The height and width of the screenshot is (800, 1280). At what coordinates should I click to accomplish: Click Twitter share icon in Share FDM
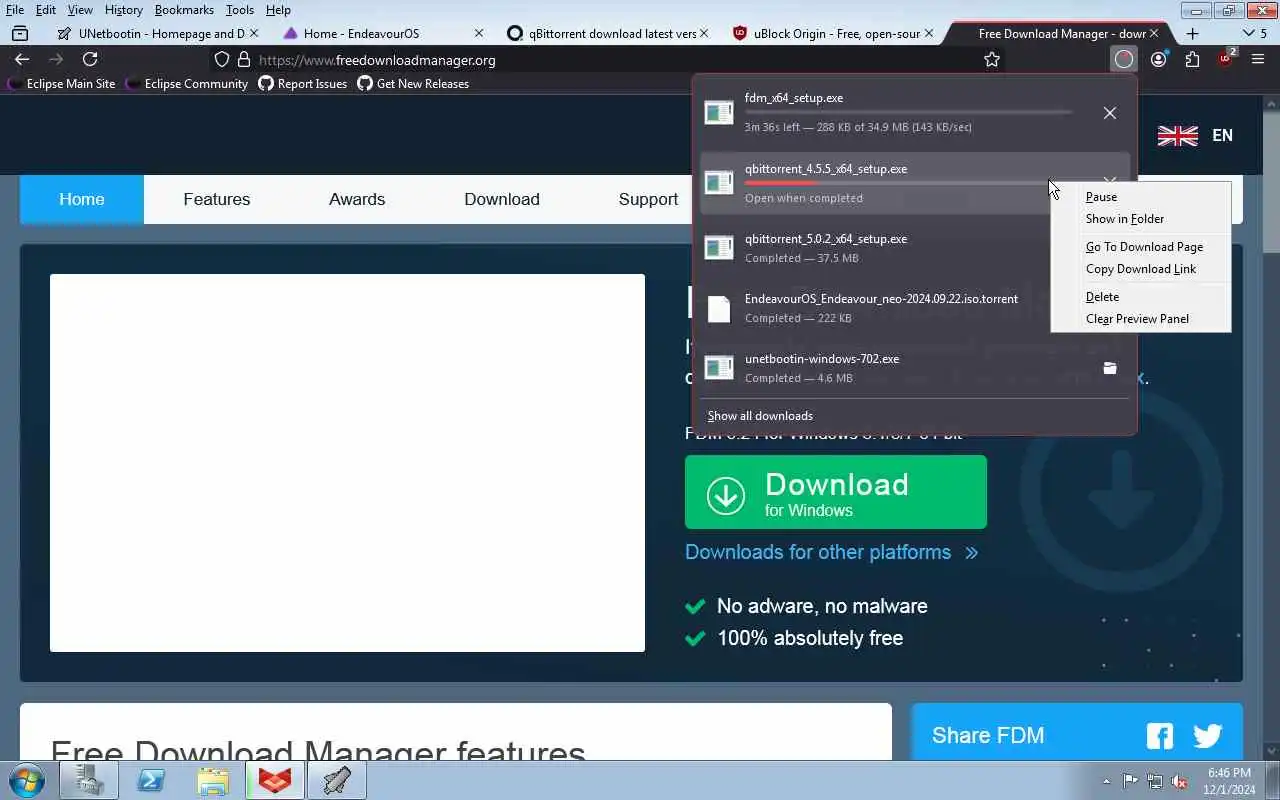pyautogui.click(x=1208, y=736)
